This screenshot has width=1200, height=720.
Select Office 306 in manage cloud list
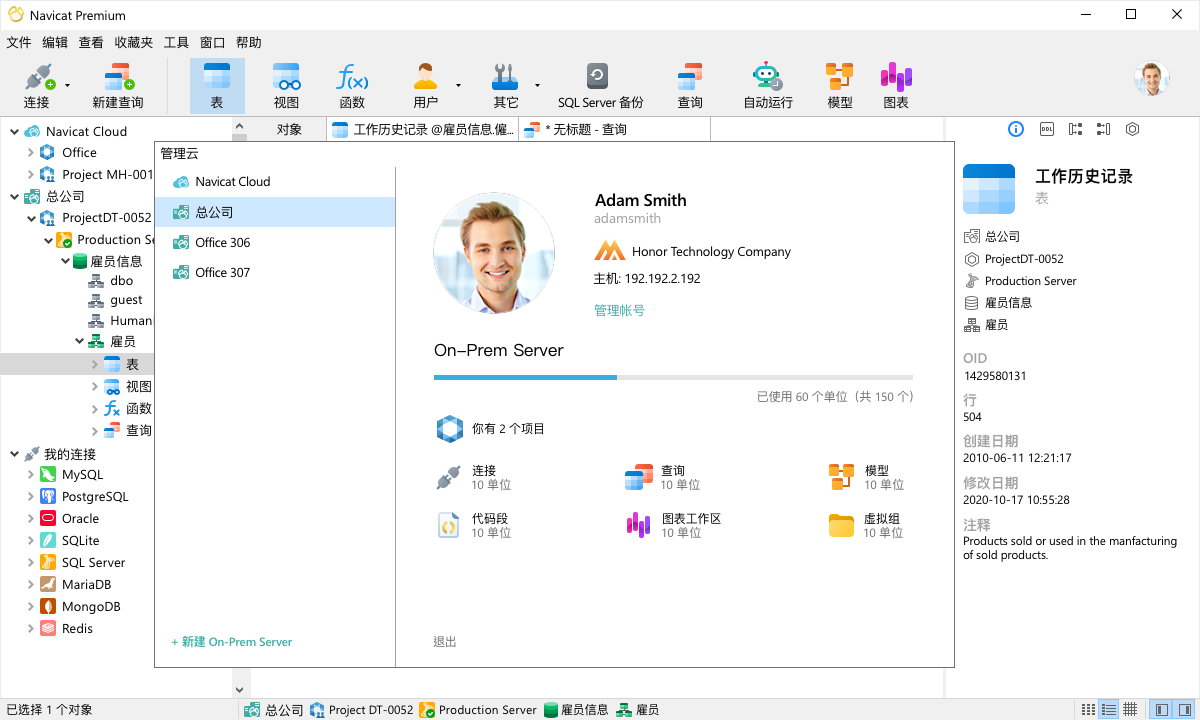pyautogui.click(x=275, y=242)
